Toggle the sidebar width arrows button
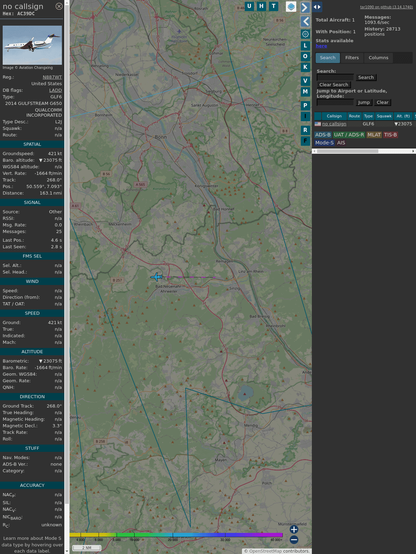 (317, 7)
